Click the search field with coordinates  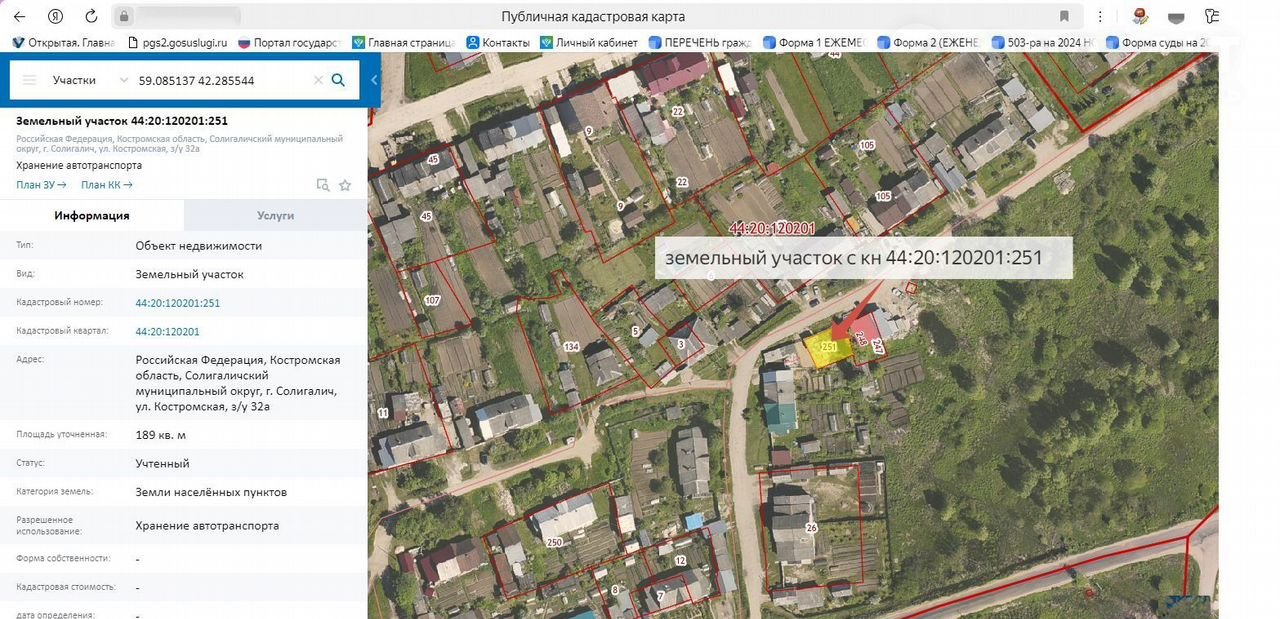tap(220, 80)
